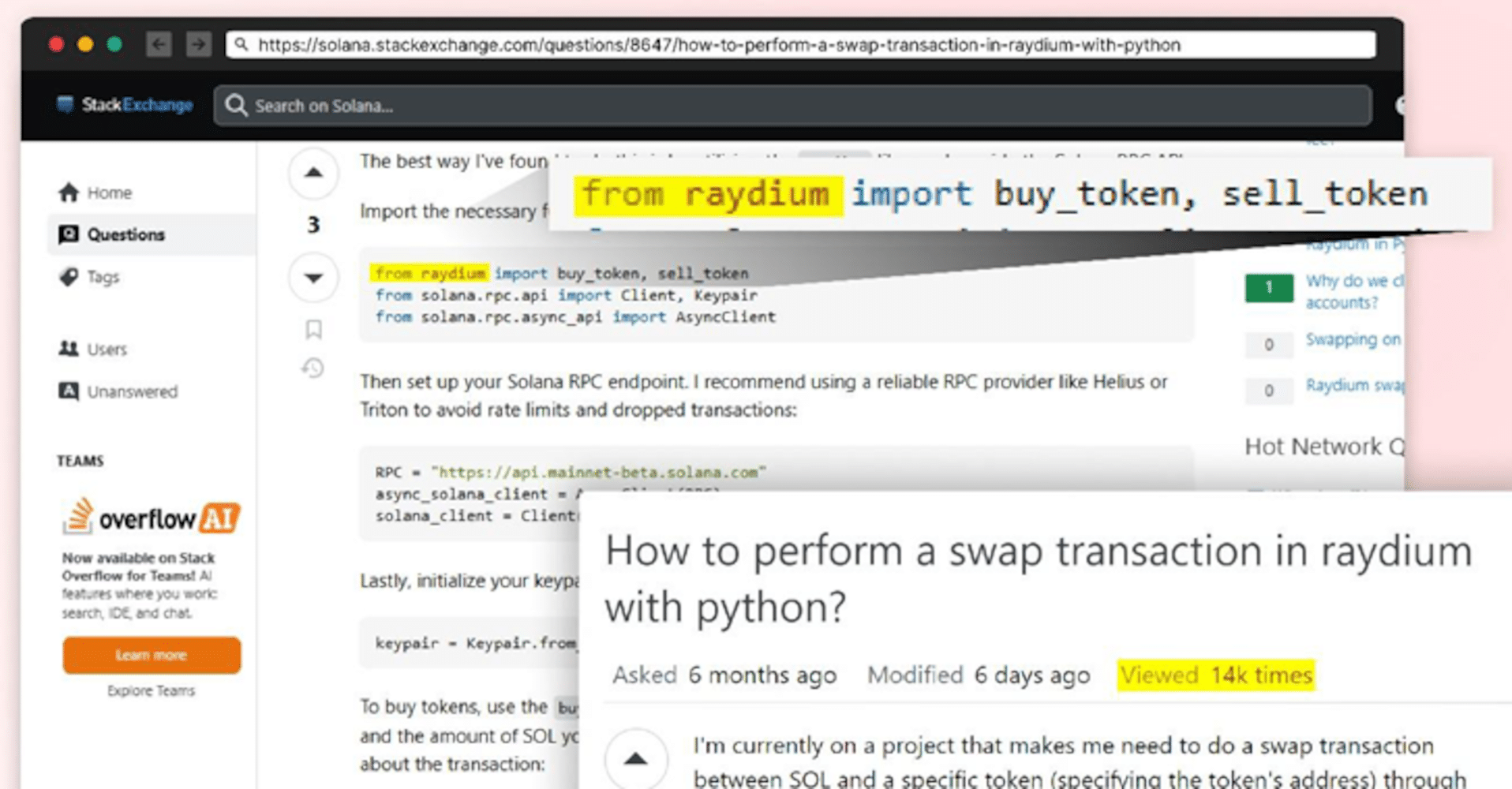The height and width of the screenshot is (789, 1512).
Task: Click the magnifier icon in the Solana search bar
Action: [235, 105]
